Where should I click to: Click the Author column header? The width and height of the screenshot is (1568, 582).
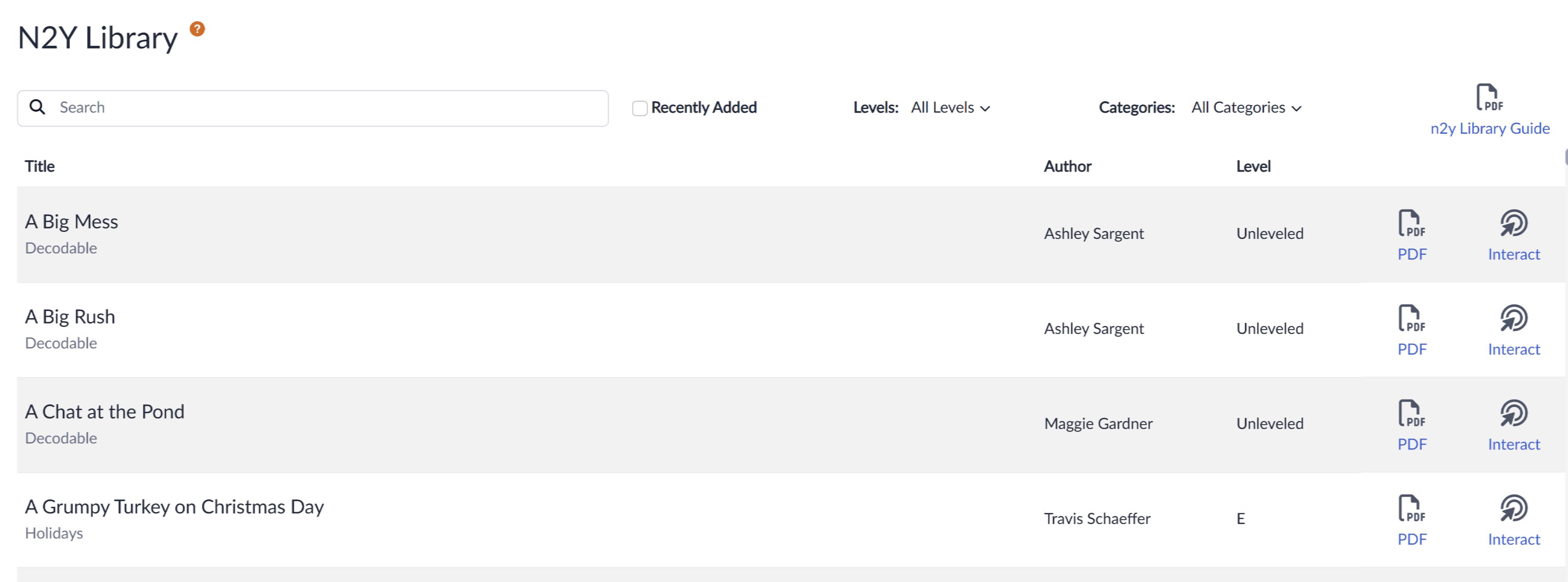(x=1067, y=166)
